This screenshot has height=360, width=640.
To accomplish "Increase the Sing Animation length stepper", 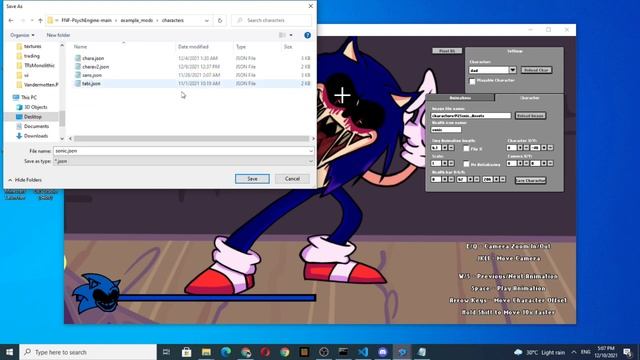I will 444,148.
